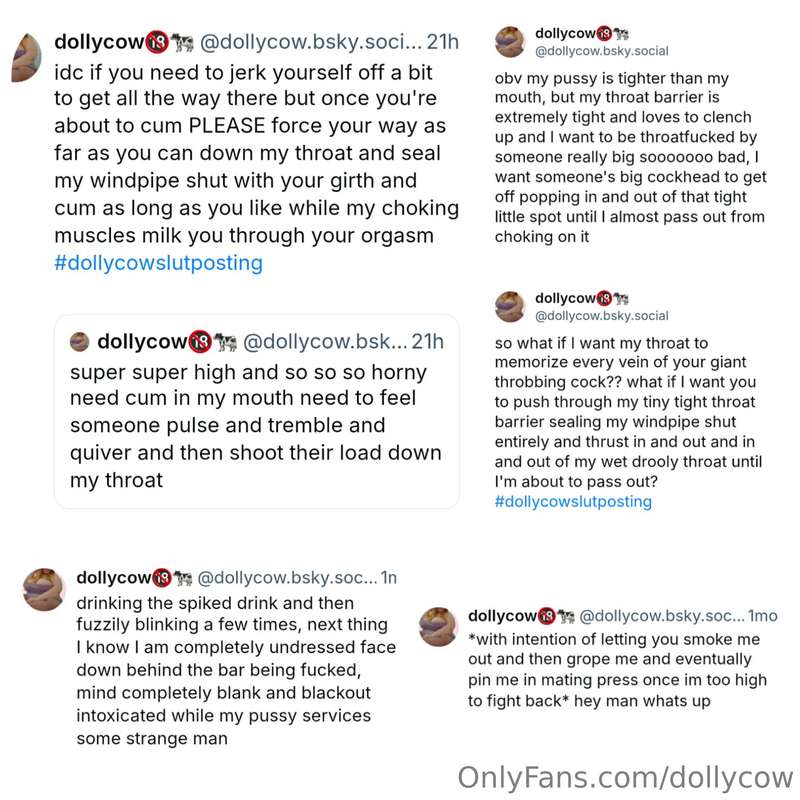Click the 18+ badge on the "so what if" post
800x800 pixels.
click(604, 298)
